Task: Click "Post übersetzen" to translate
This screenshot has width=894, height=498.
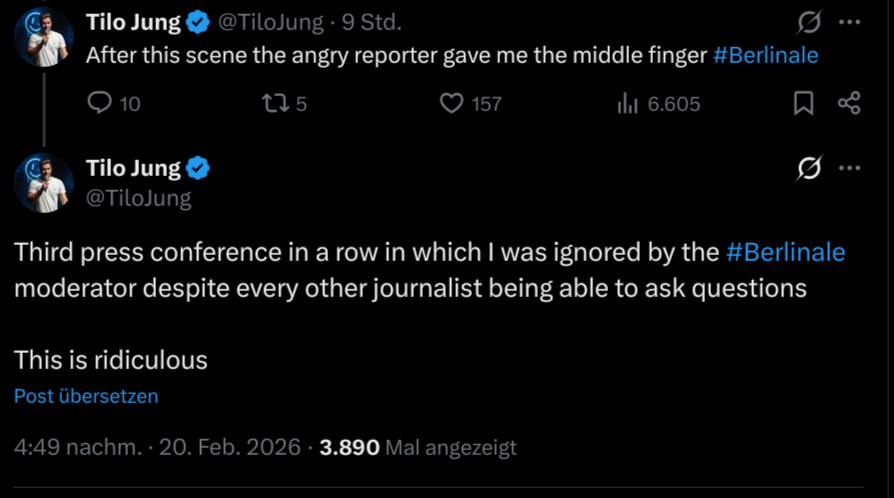Action: click(x=86, y=396)
